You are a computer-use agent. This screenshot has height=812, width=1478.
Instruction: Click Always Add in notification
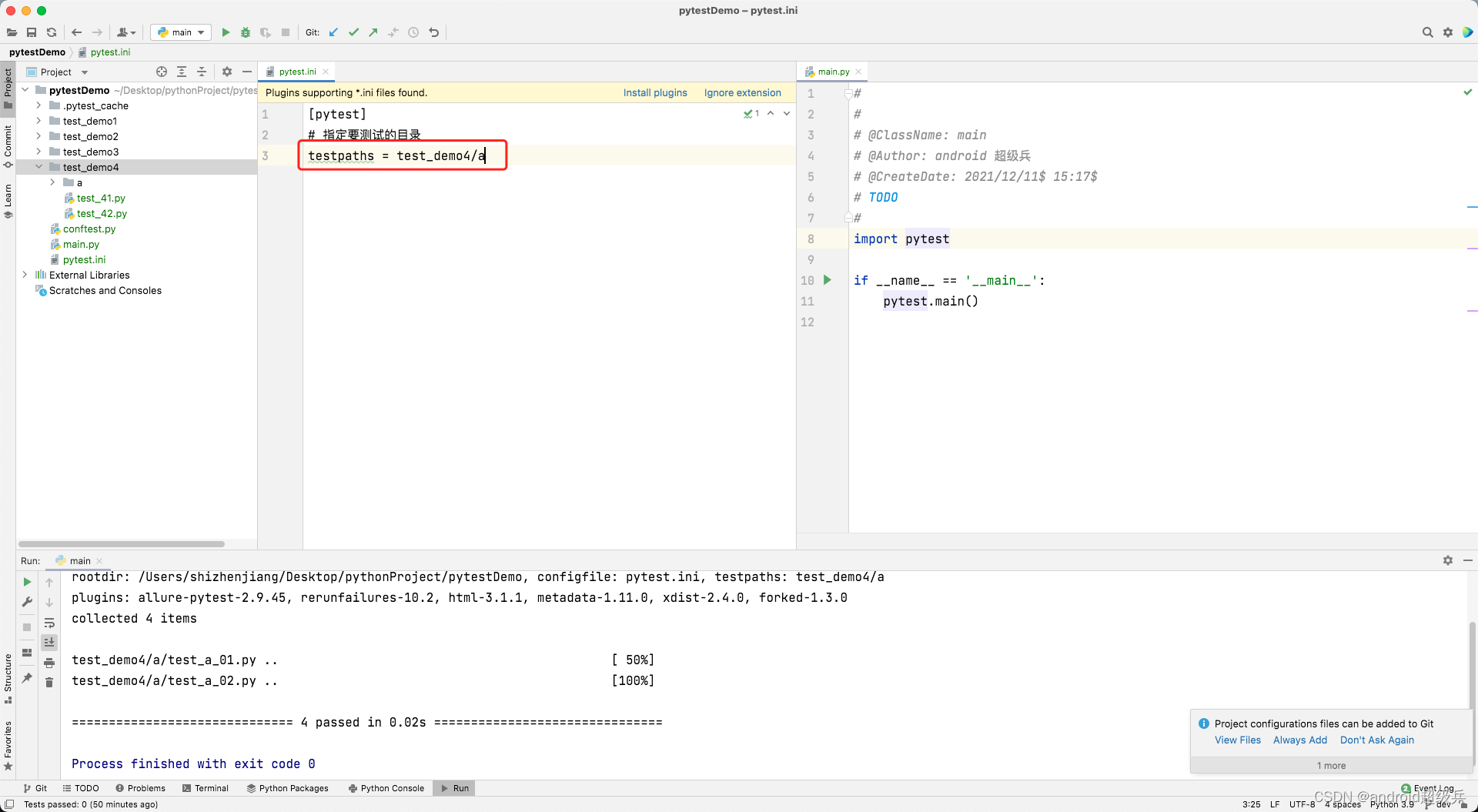click(1300, 740)
